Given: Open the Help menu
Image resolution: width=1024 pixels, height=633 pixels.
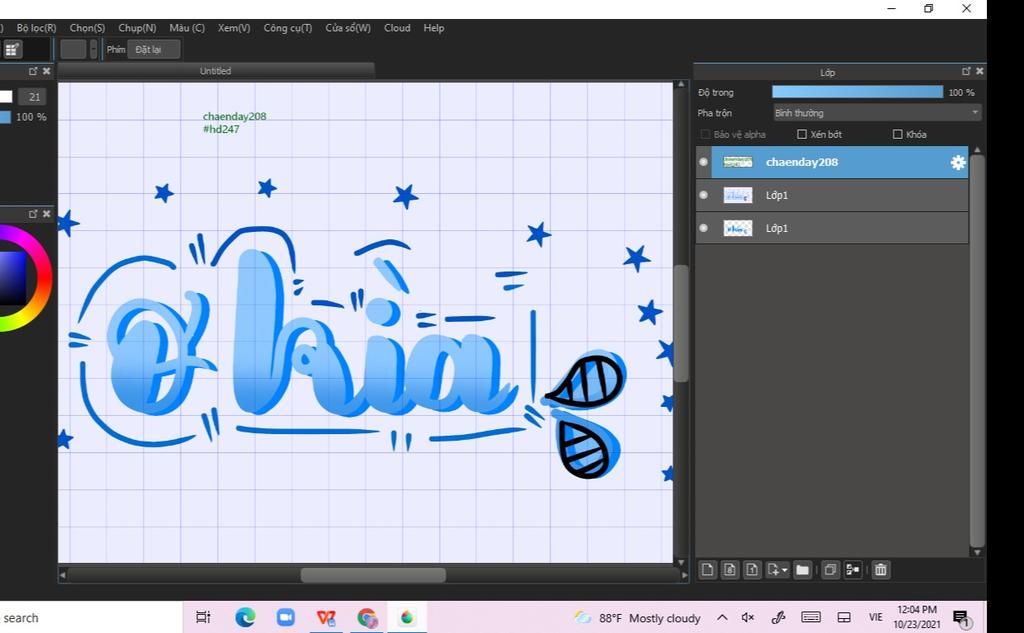Looking at the screenshot, I should [x=434, y=27].
